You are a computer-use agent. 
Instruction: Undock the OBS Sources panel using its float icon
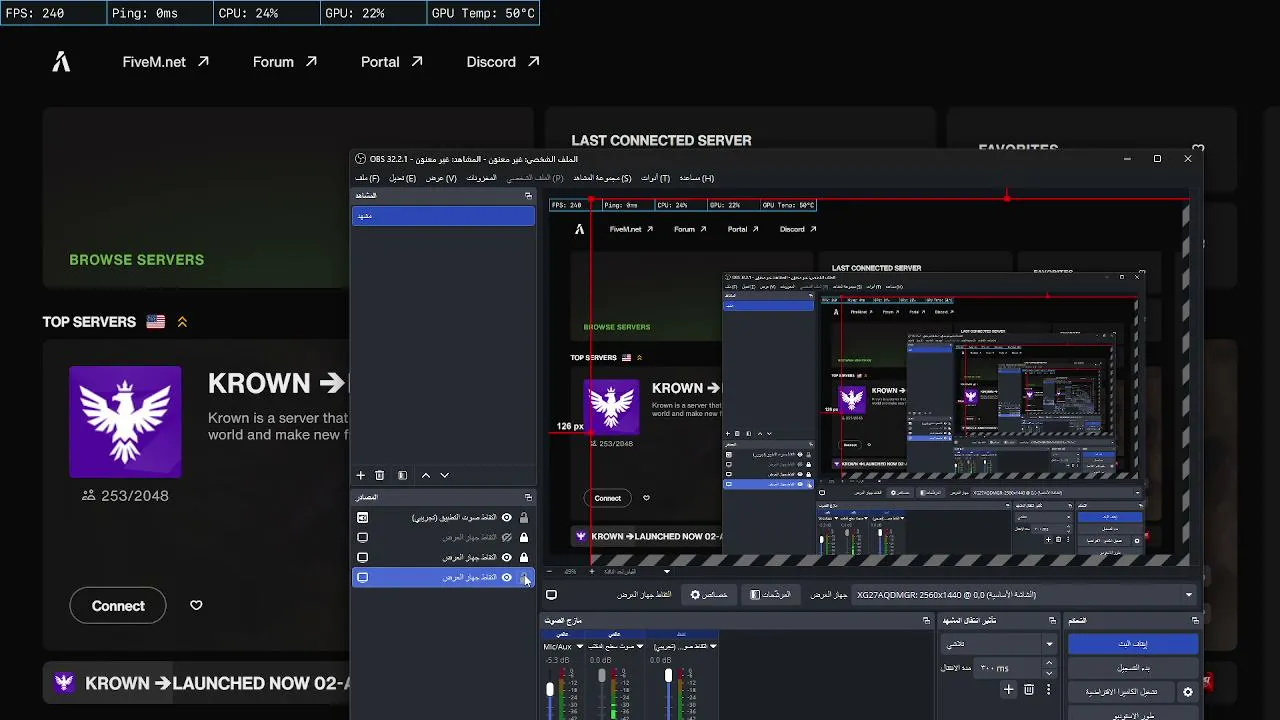(528, 497)
